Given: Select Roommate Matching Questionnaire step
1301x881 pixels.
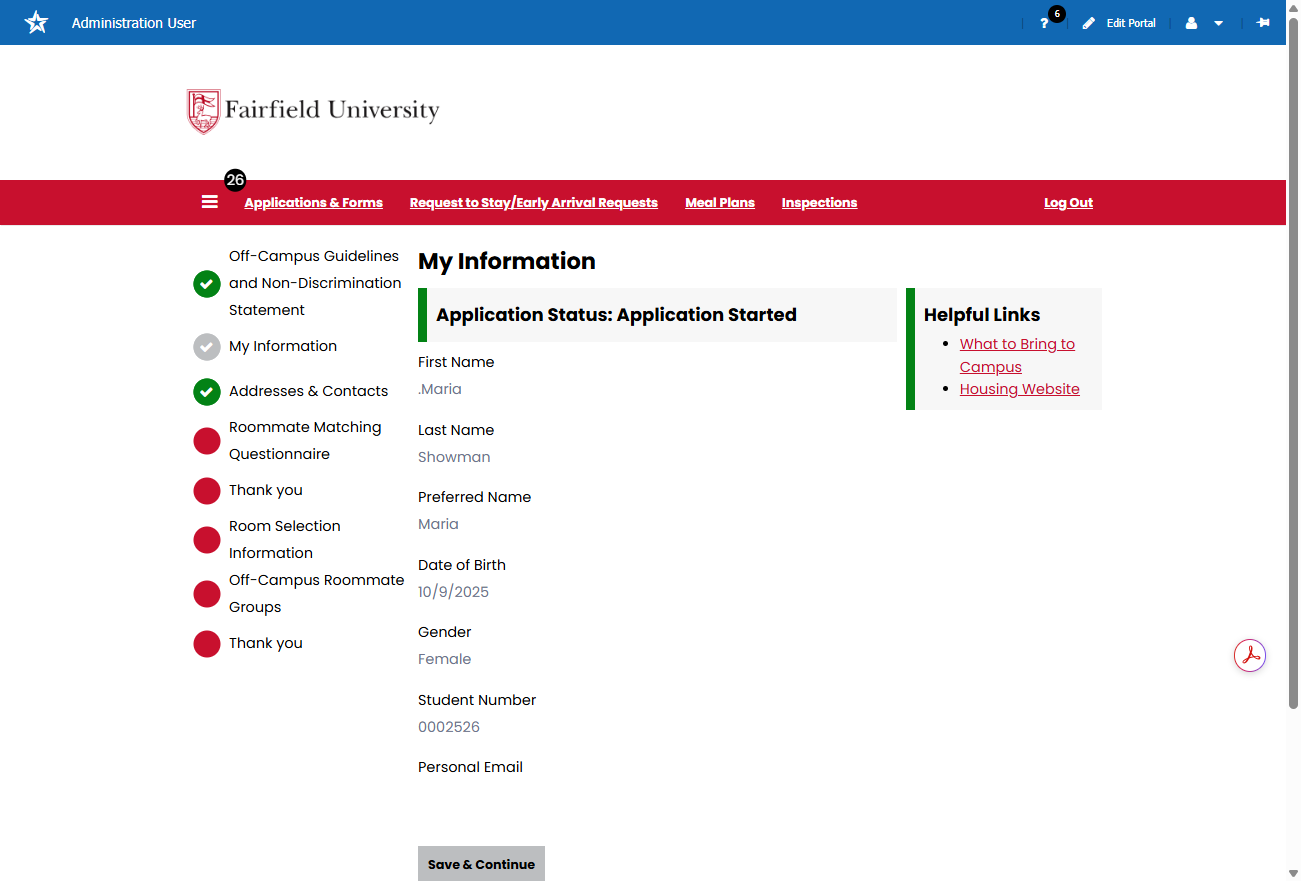Looking at the screenshot, I should pos(305,440).
